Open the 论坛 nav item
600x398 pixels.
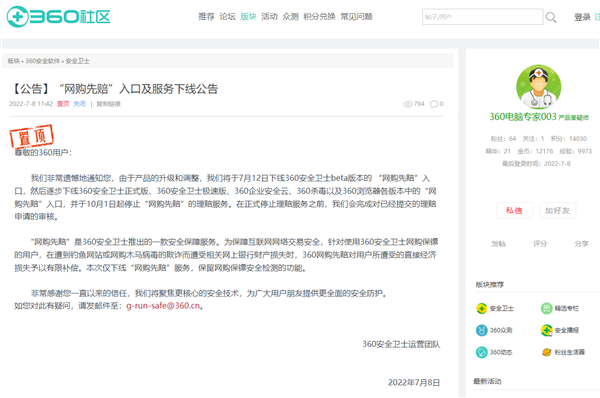pos(227,16)
